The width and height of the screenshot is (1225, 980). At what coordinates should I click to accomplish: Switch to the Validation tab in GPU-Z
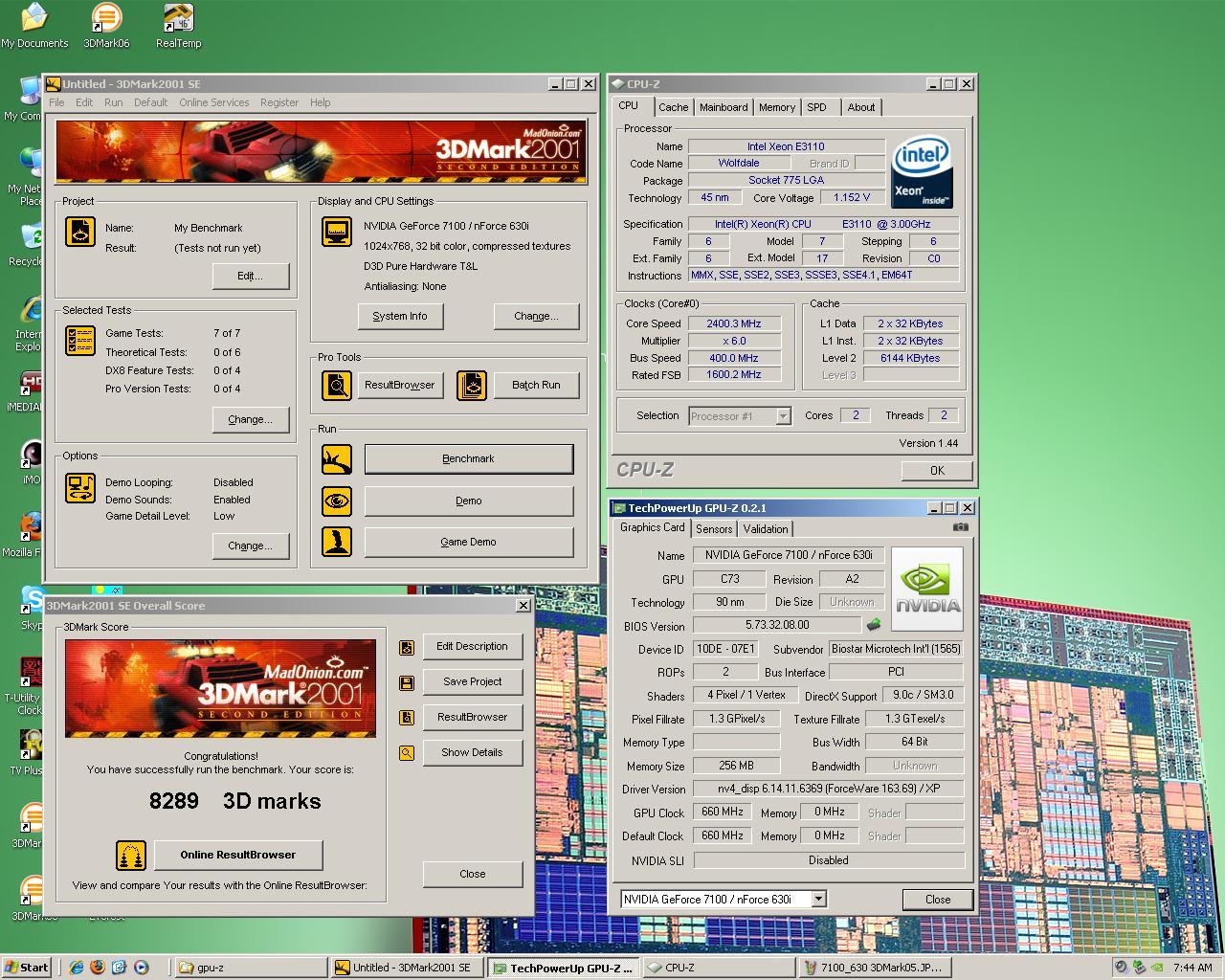[766, 529]
